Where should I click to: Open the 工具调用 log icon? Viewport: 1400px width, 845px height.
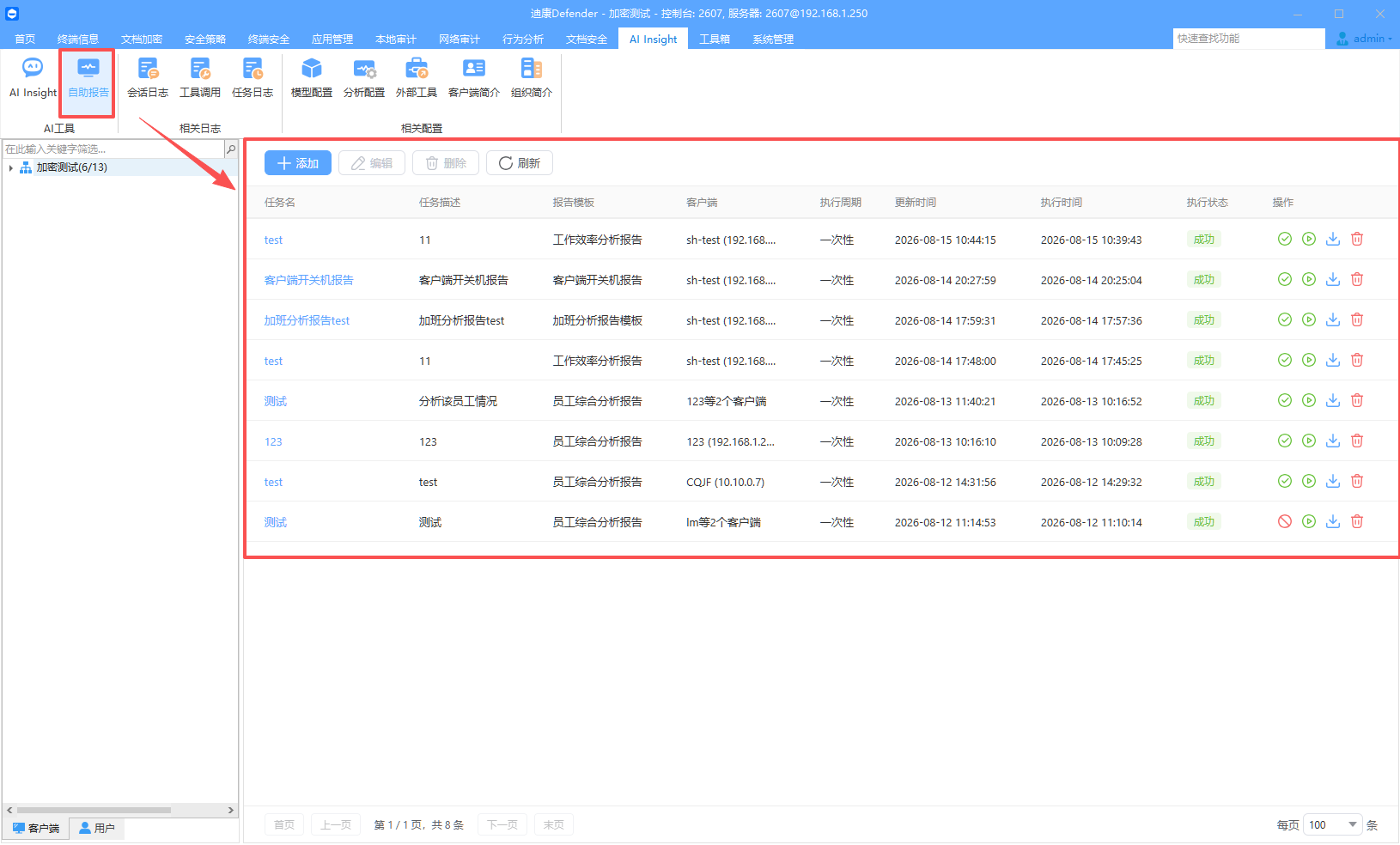click(x=200, y=78)
